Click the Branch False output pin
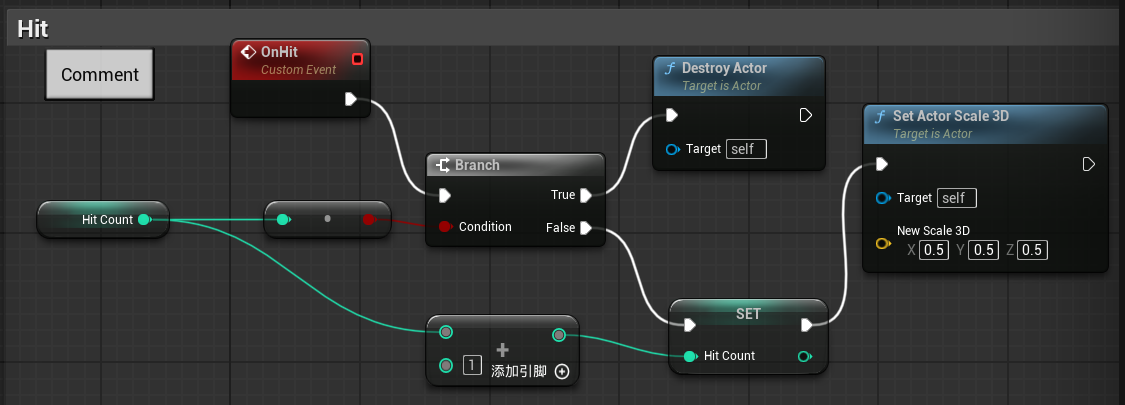Screen dimensions: 1125x405 point(586,228)
